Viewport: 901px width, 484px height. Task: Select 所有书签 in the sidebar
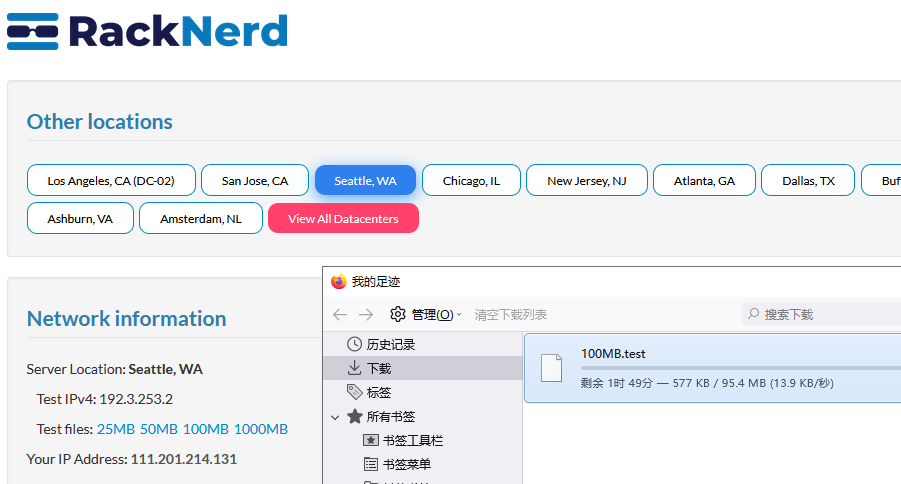tap(423, 416)
